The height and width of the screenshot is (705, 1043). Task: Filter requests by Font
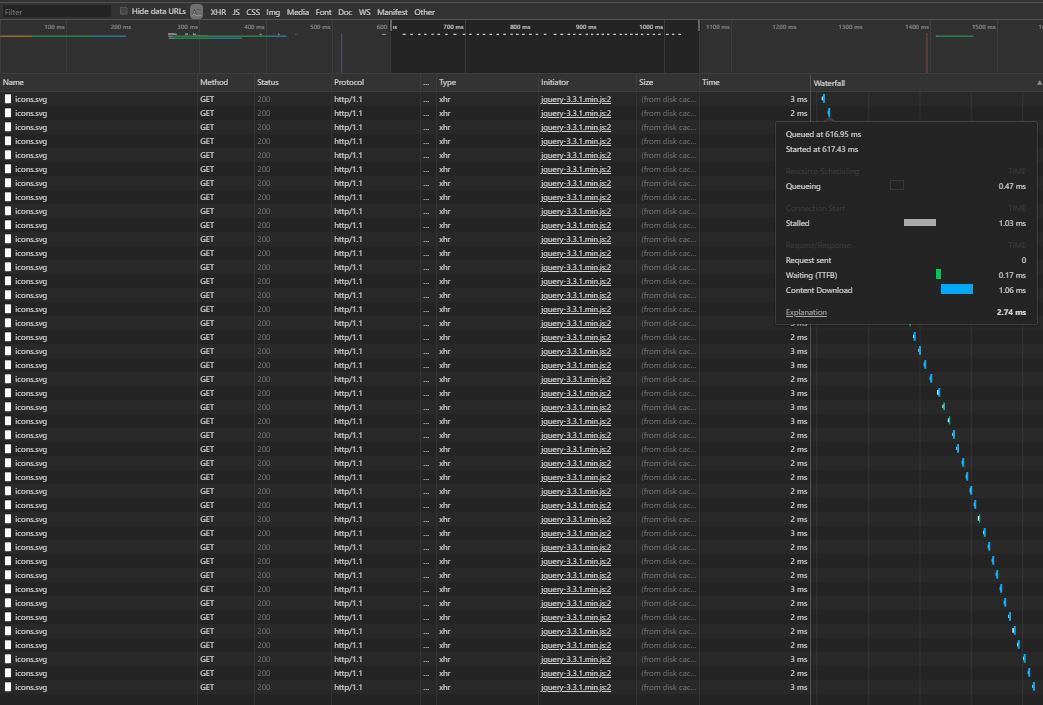[x=323, y=12]
